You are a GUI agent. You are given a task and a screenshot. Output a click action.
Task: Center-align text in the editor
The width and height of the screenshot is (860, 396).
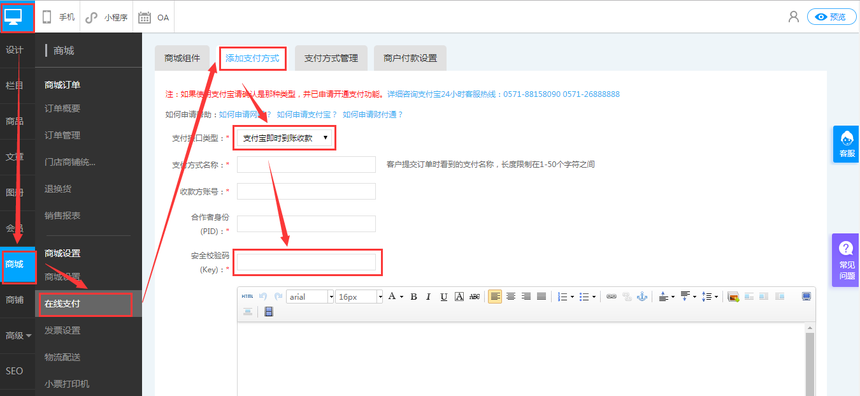(x=511, y=297)
